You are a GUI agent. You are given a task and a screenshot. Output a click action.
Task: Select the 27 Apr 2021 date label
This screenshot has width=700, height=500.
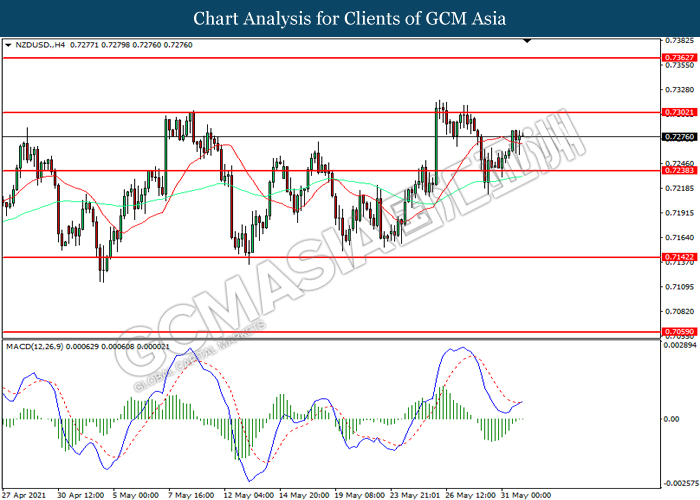tap(26, 494)
